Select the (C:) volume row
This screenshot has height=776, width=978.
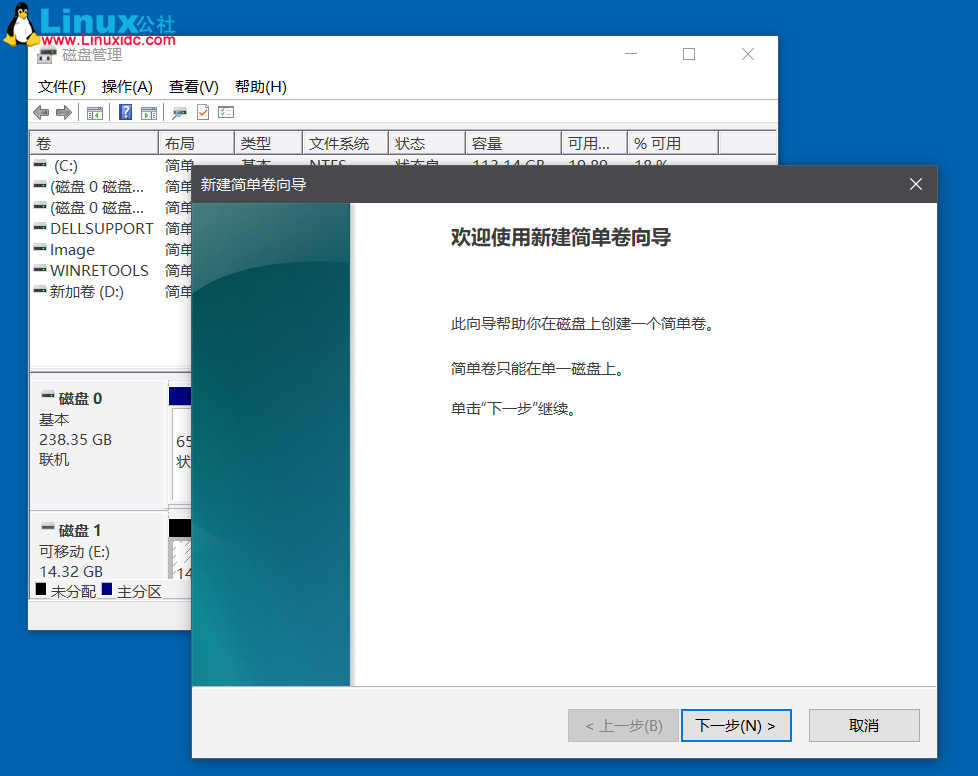point(111,166)
